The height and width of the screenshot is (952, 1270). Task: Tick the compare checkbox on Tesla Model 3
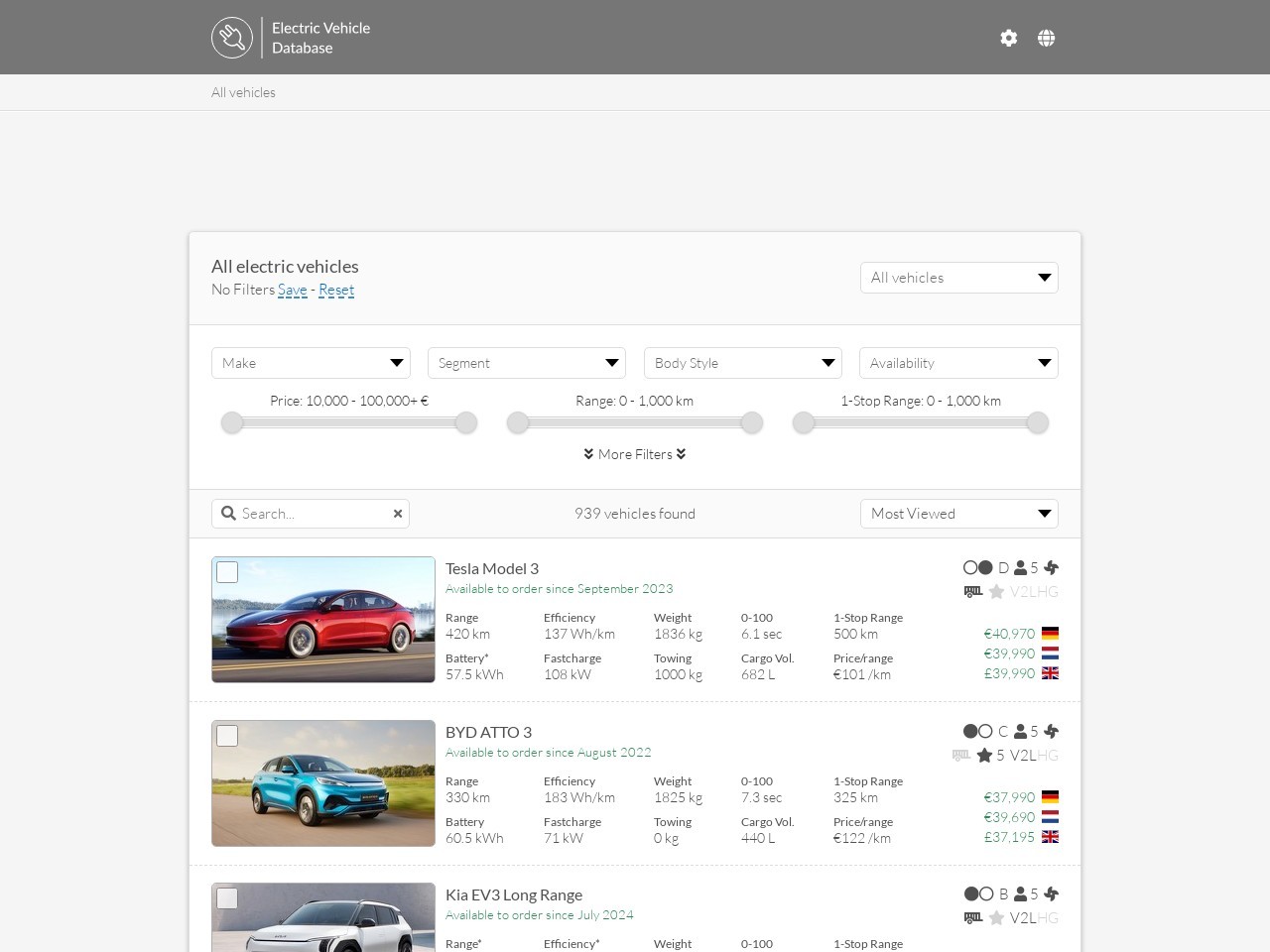227,572
